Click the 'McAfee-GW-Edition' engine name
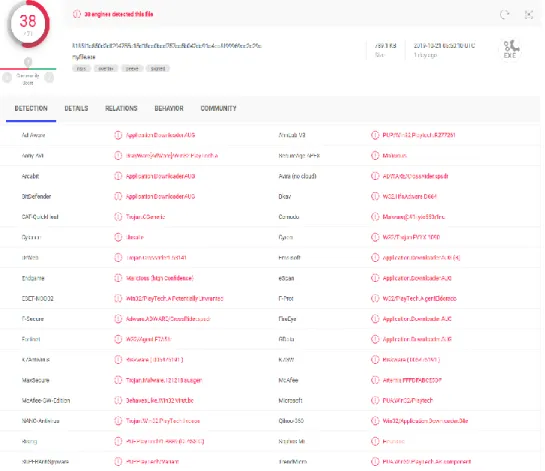 click(46, 400)
